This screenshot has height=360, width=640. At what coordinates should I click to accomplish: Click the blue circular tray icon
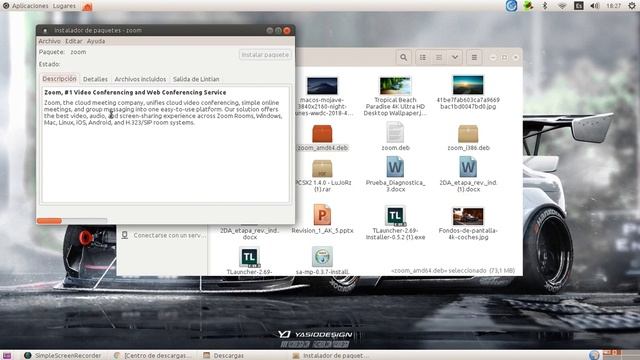pyautogui.click(x=511, y=6)
